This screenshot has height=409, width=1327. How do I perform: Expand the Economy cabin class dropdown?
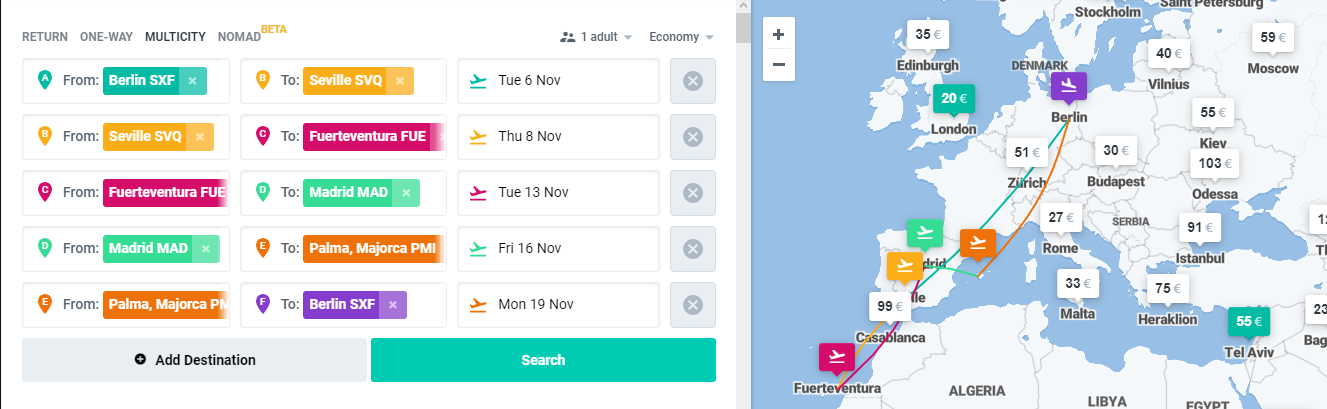click(681, 37)
